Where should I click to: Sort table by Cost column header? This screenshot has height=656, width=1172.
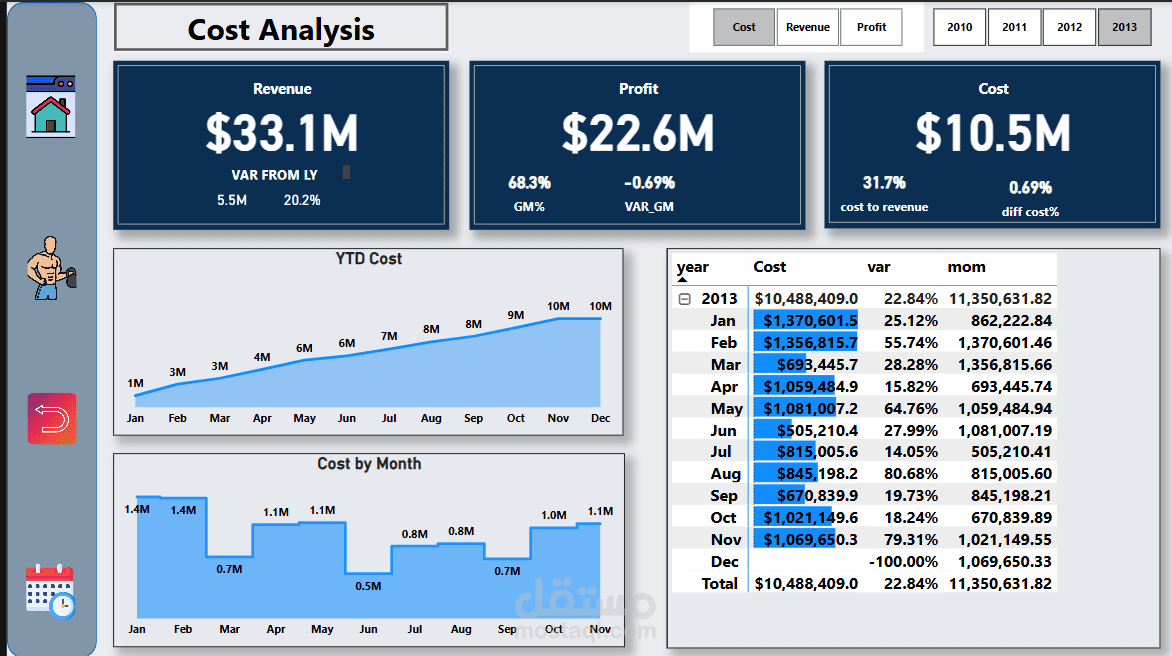(x=769, y=267)
